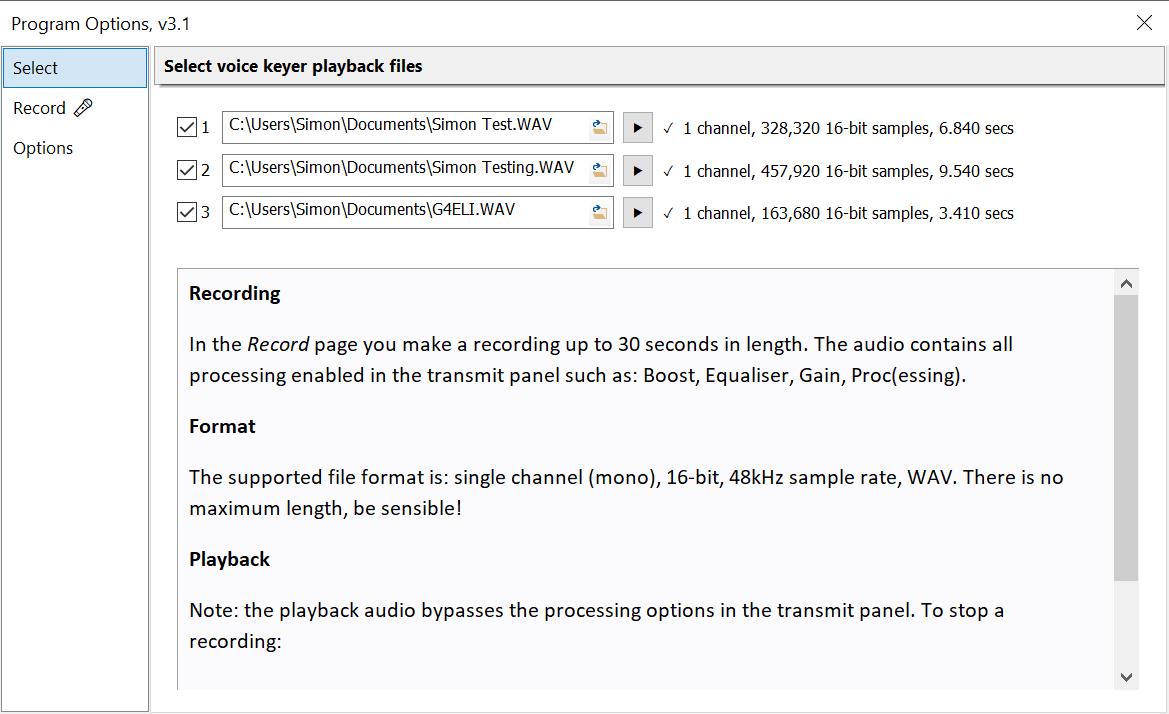Toggle checkbox for playback file 3
Viewport: 1169px width, 714px height.
tap(186, 213)
